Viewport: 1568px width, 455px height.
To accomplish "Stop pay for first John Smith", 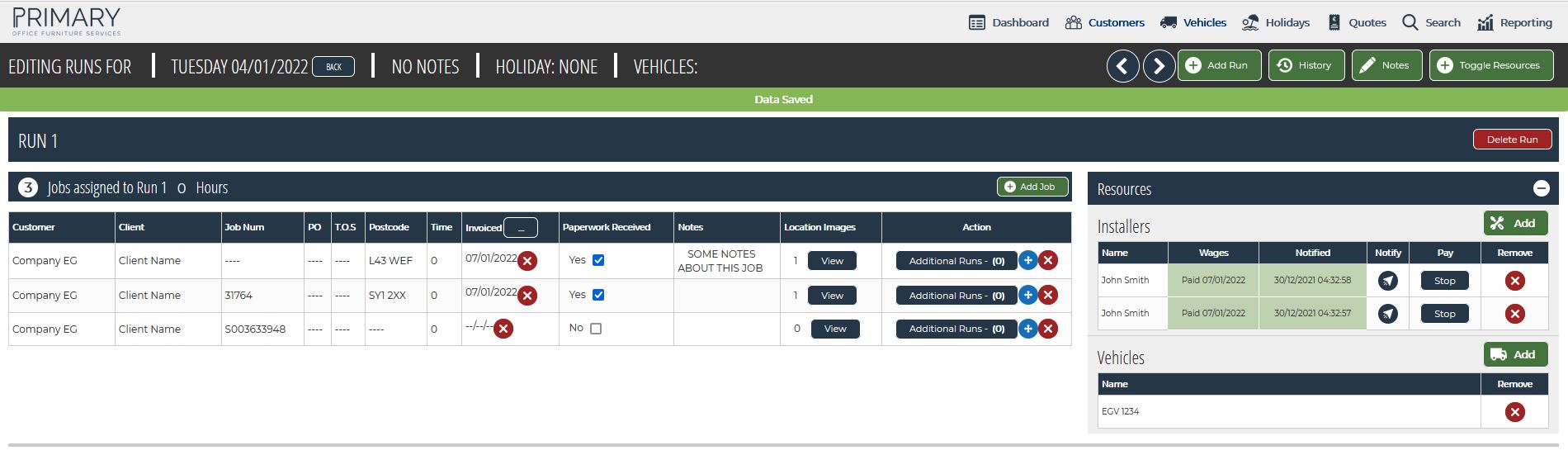I will (x=1444, y=281).
